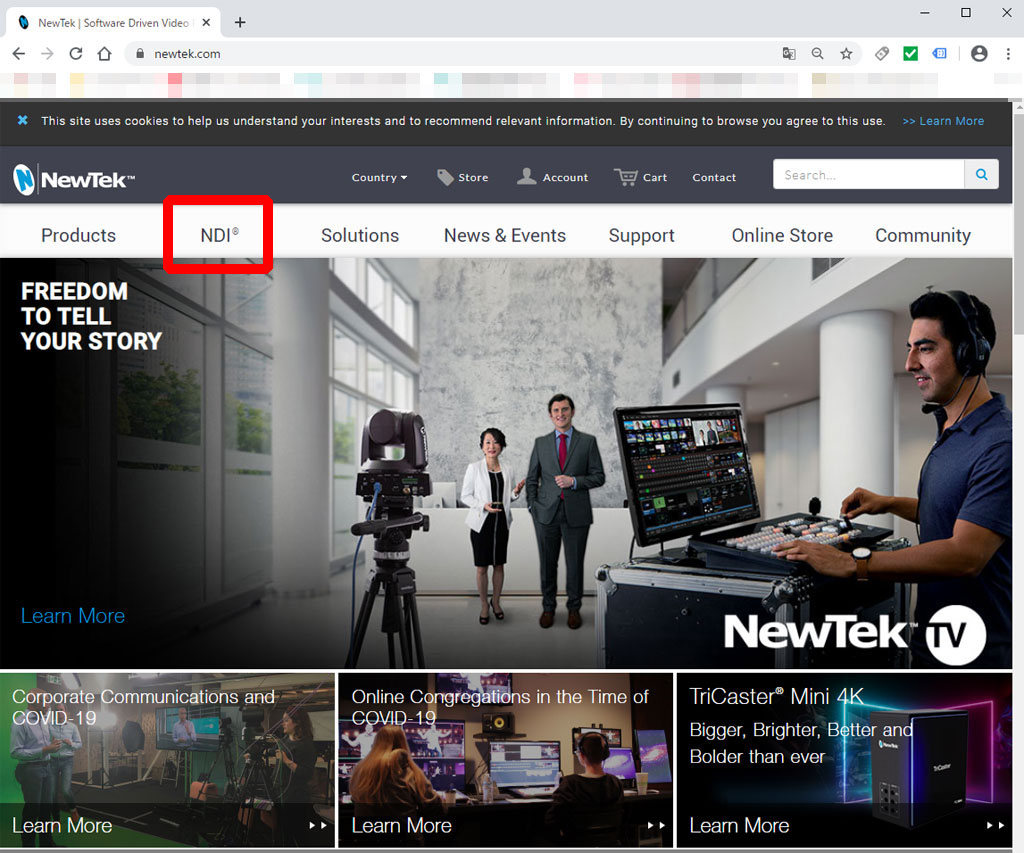Click the search magnifier button

pyautogui.click(x=981, y=175)
